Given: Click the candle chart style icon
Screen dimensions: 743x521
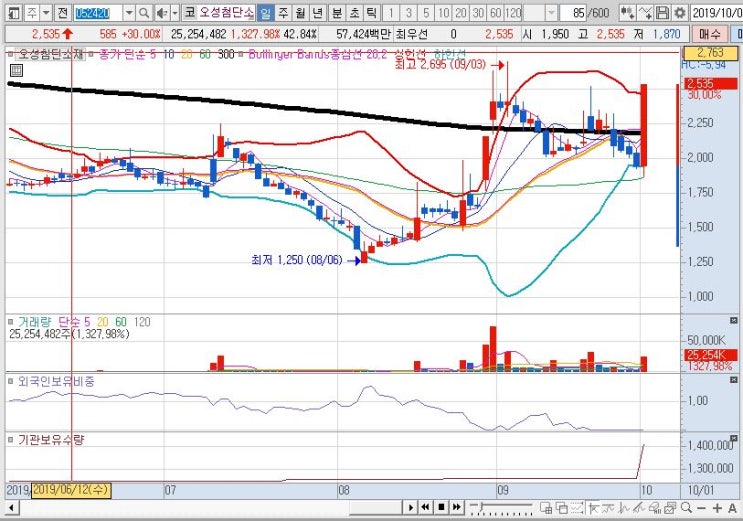Looking at the screenshot, I should tap(628, 13).
